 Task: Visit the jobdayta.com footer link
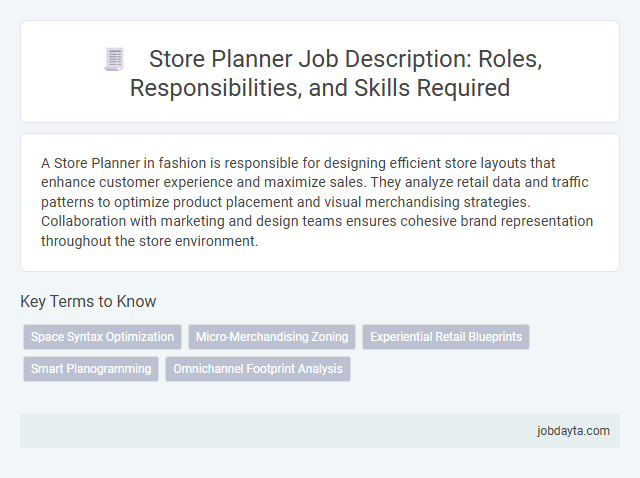(573, 431)
